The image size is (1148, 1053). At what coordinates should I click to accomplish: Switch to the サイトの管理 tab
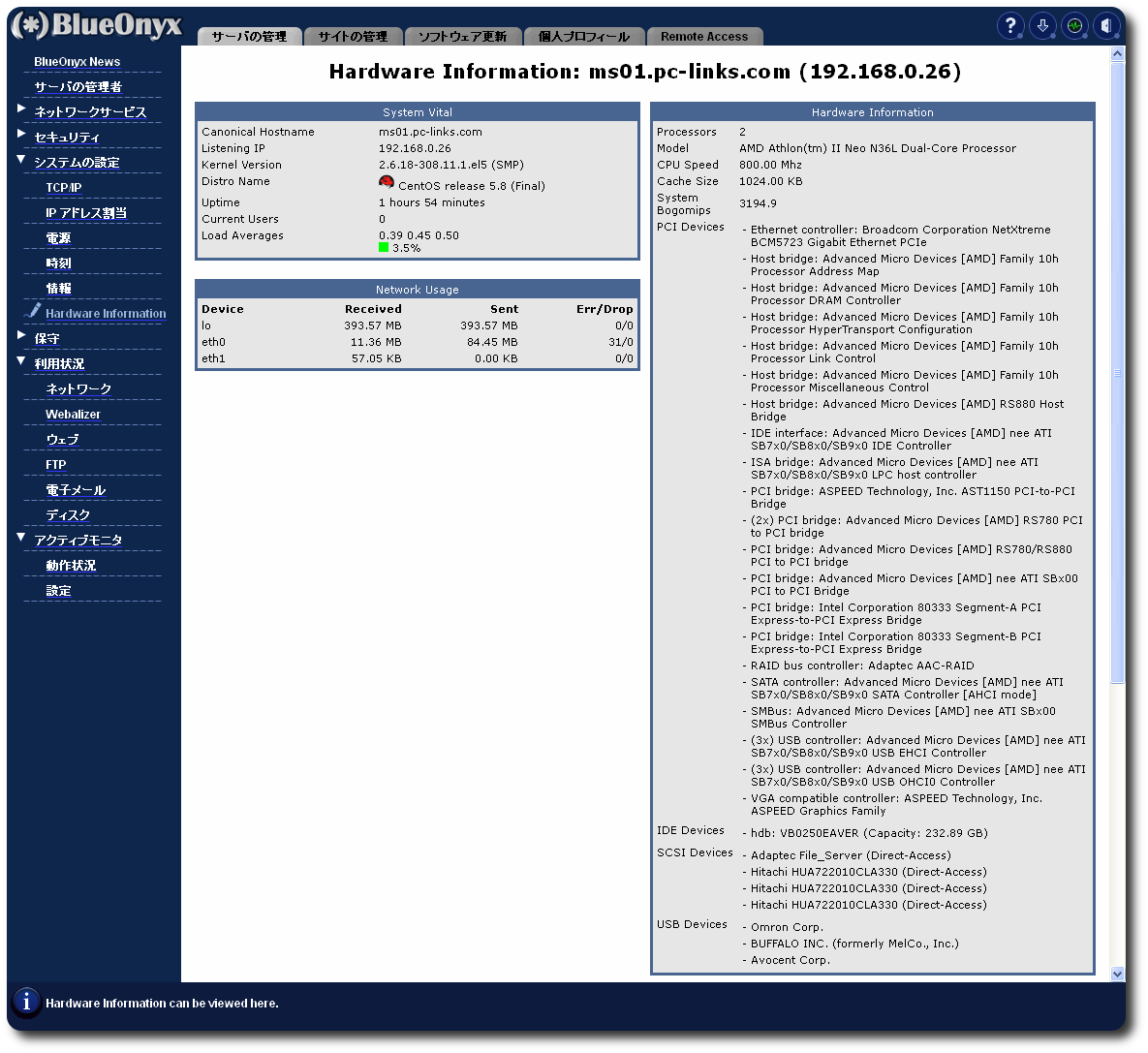[x=353, y=37]
